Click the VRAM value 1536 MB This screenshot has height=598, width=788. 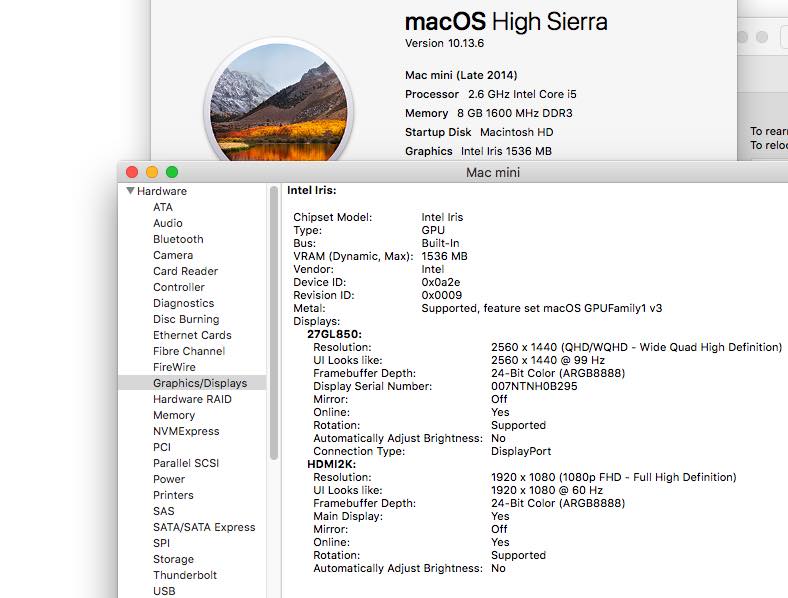click(444, 256)
